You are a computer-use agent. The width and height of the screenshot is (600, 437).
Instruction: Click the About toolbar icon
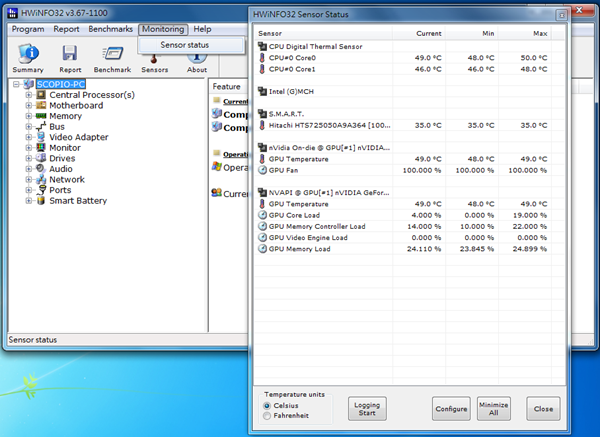[197, 55]
